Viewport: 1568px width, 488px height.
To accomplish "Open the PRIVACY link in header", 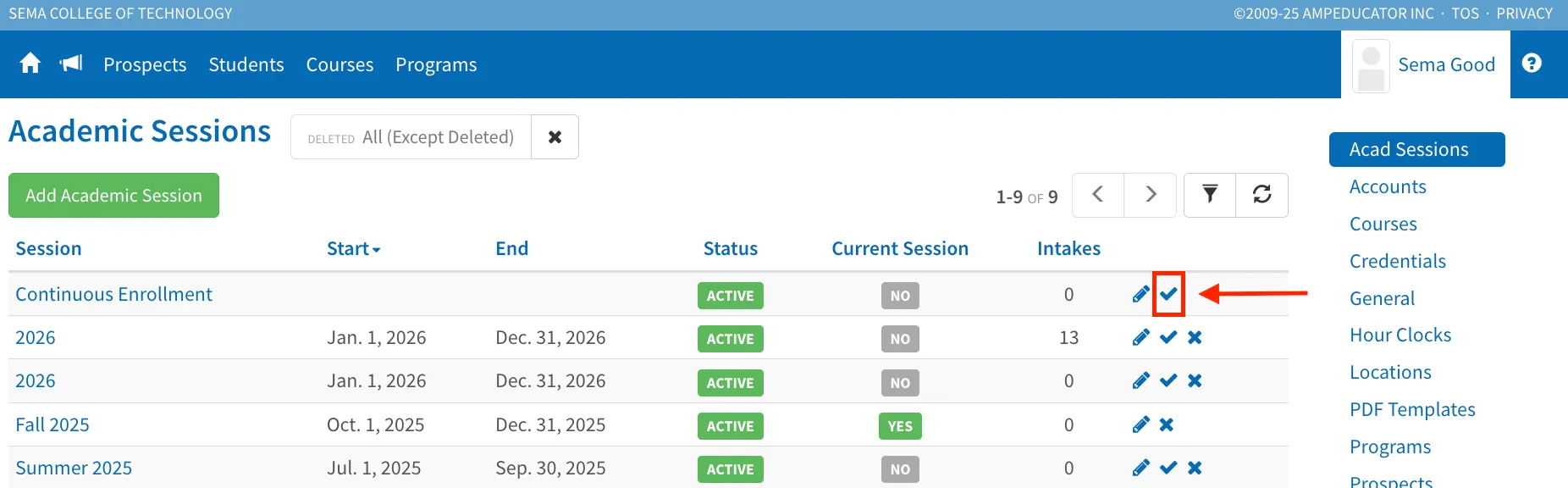I will point(1524,14).
